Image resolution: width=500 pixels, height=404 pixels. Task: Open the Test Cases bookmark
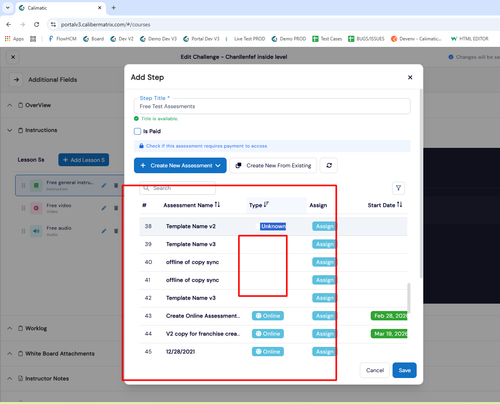point(327,39)
